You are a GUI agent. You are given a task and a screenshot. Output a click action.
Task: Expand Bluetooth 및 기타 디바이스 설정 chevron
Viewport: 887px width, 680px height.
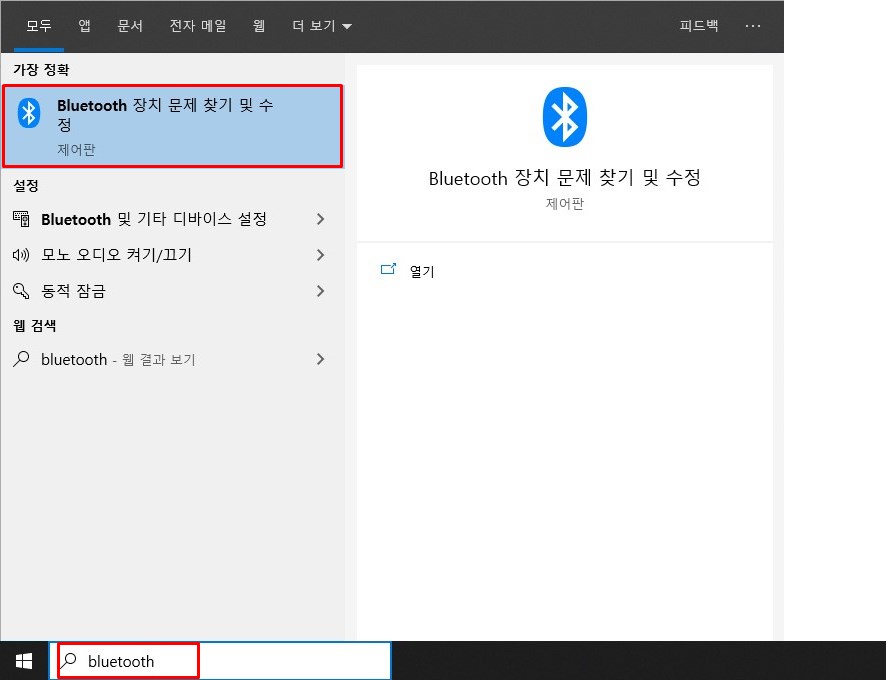[x=321, y=219]
